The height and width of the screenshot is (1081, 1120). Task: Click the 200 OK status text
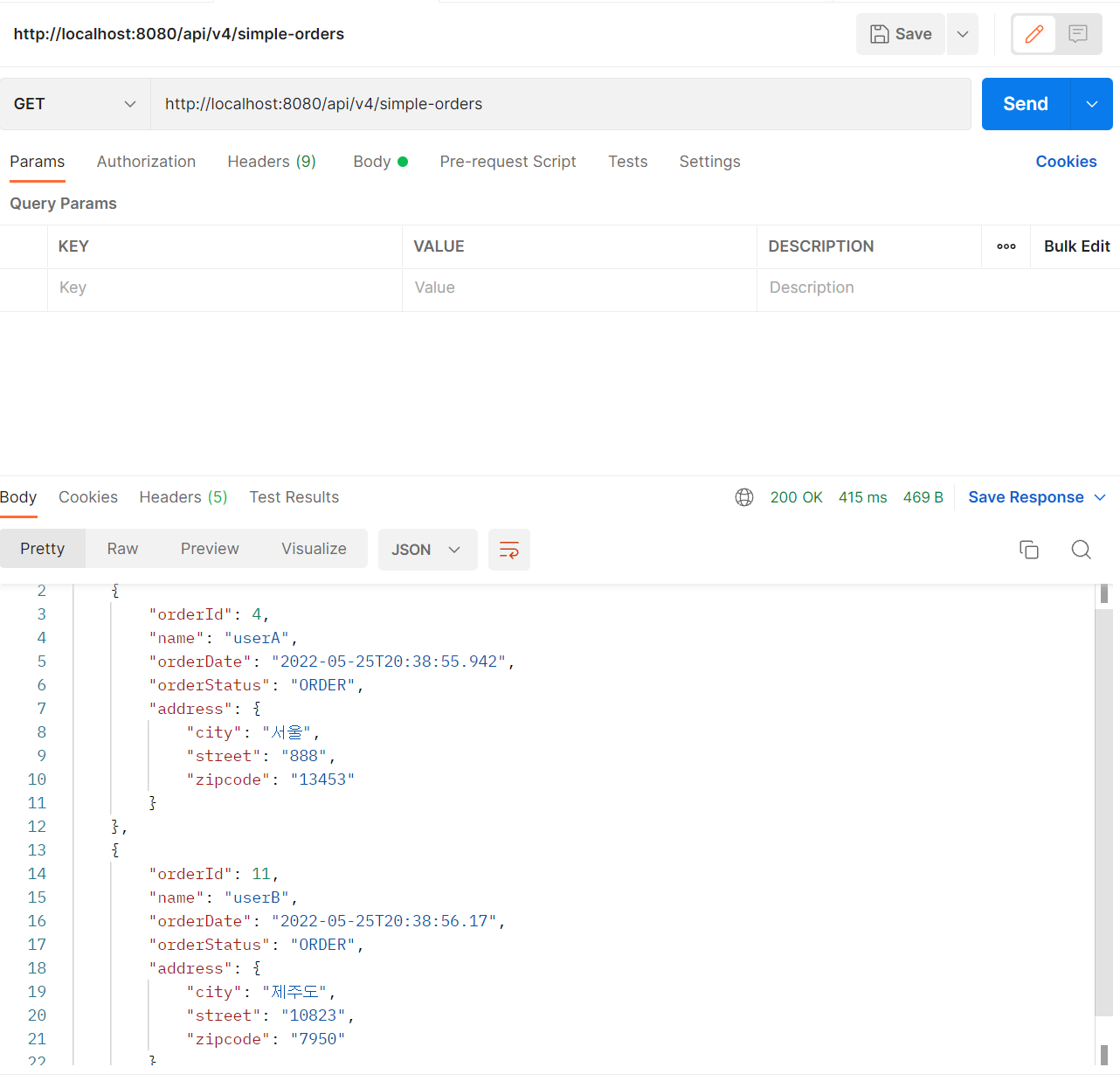coord(797,497)
